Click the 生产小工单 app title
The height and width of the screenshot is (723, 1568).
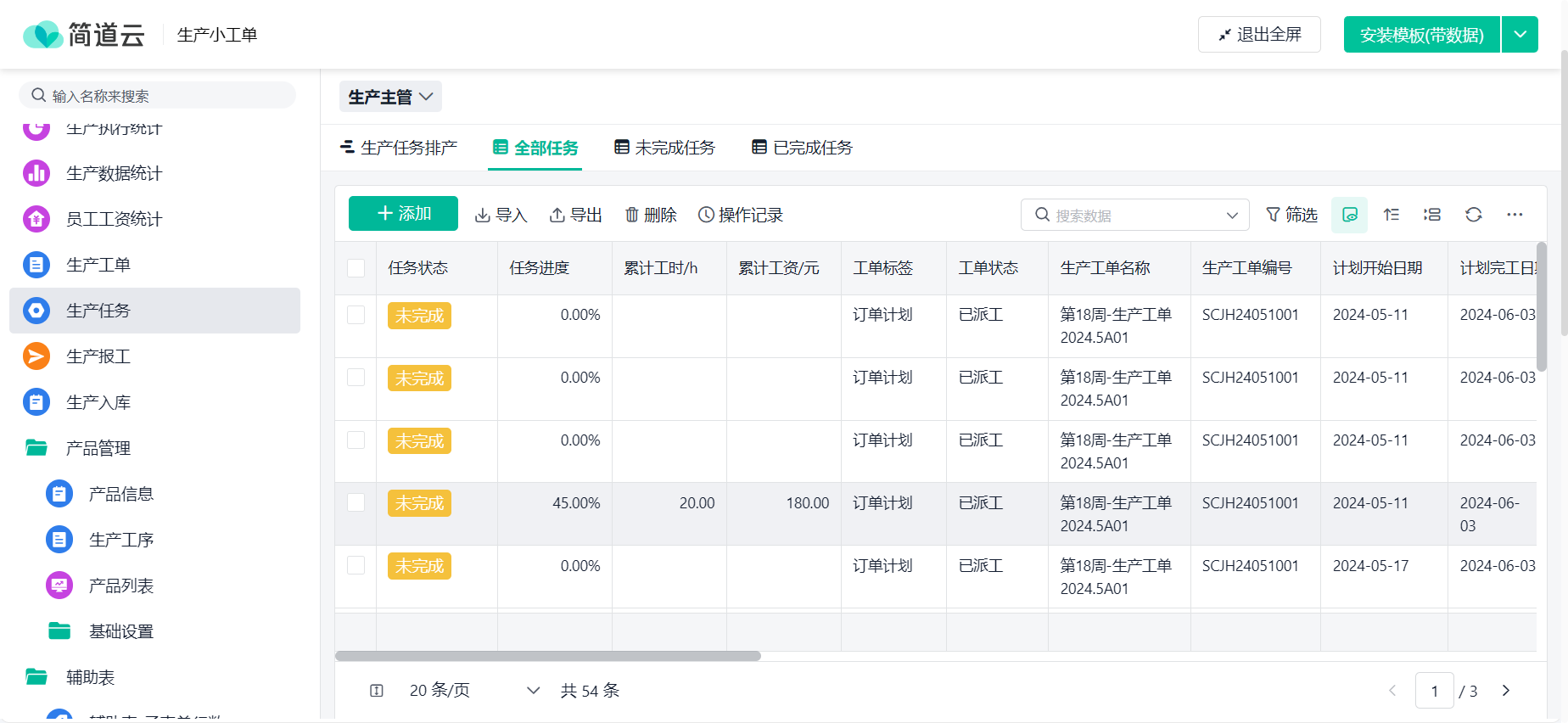[x=217, y=35]
